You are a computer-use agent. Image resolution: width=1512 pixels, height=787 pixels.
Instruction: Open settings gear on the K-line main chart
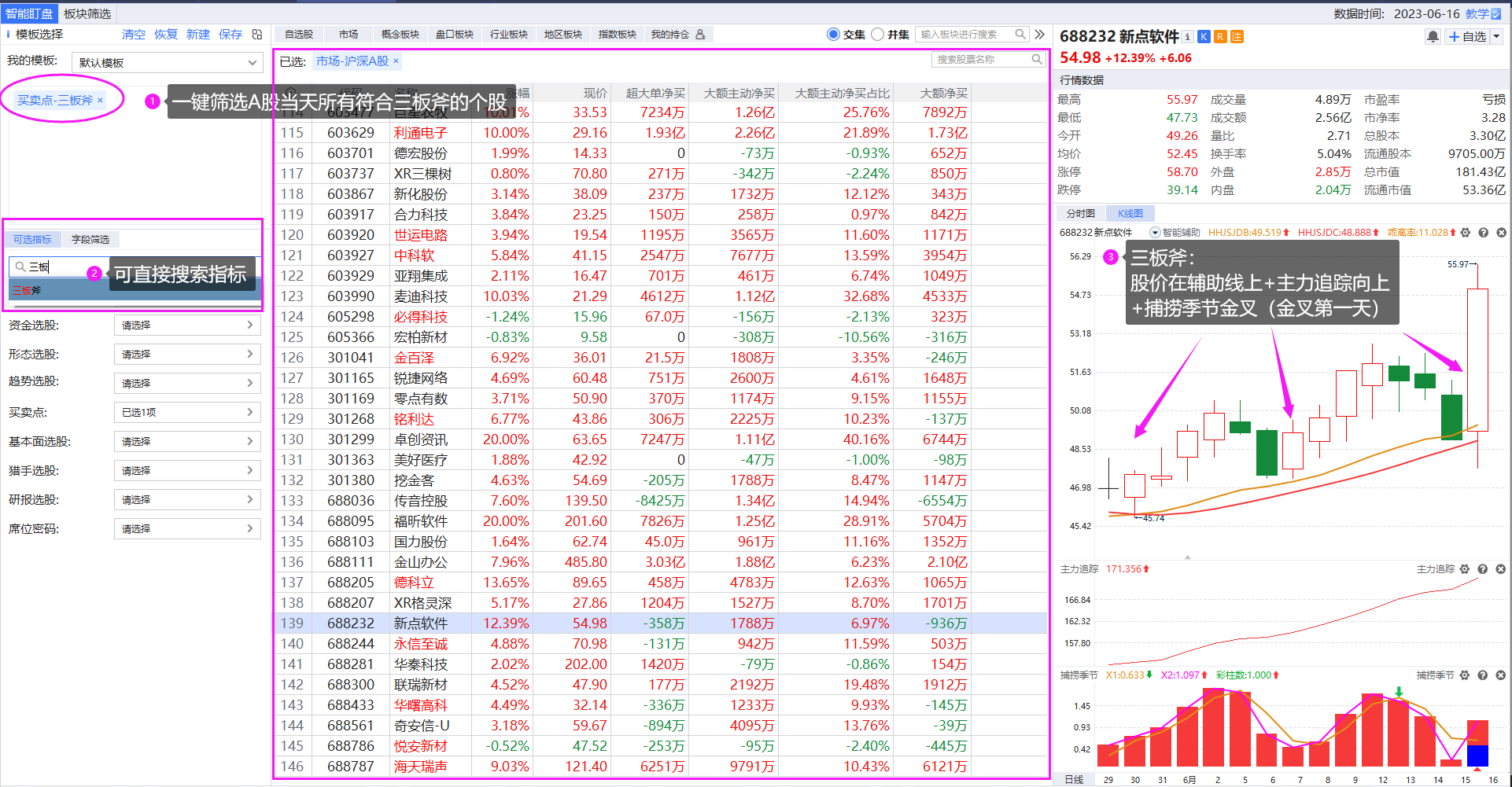pyautogui.click(x=1465, y=233)
